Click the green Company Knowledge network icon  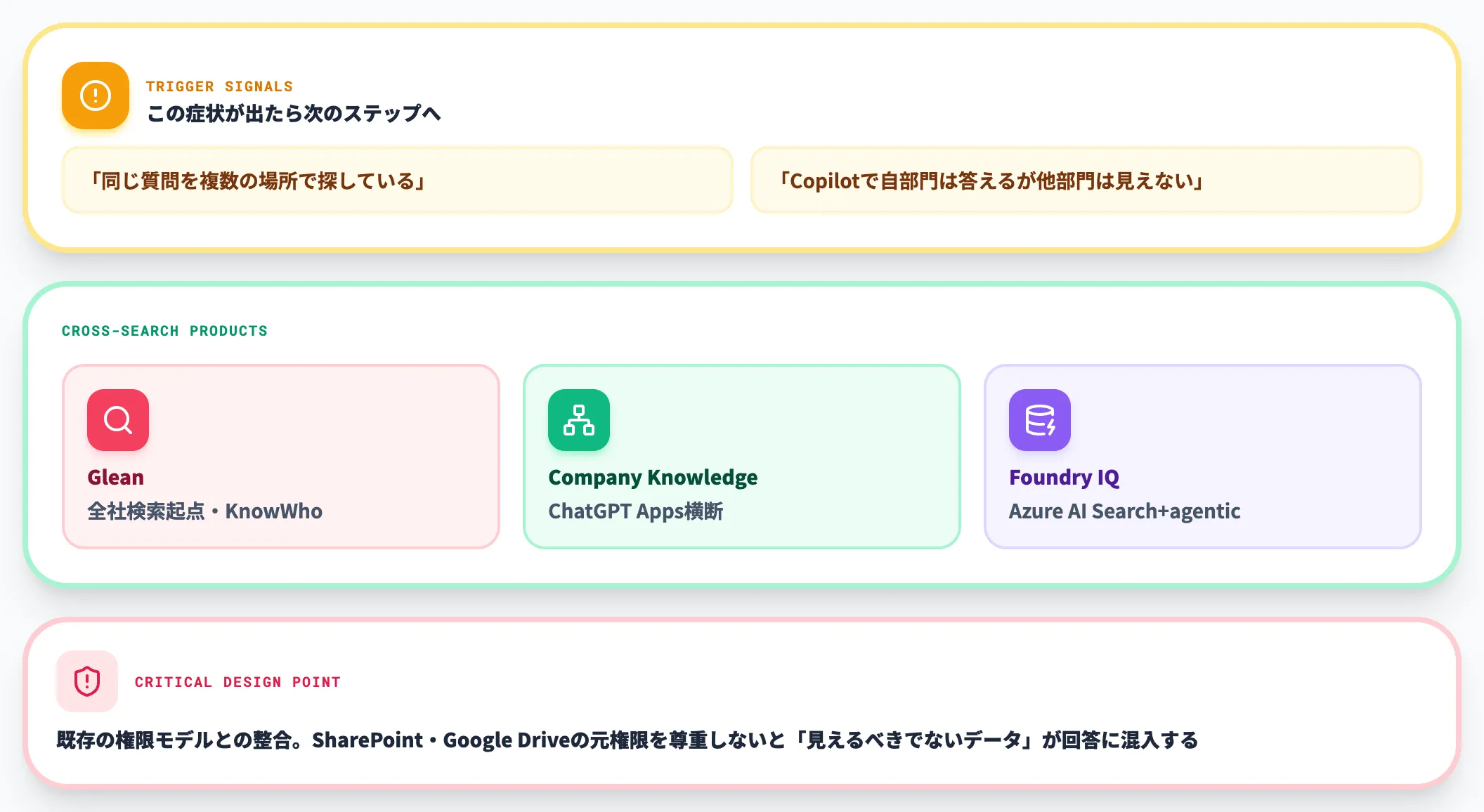579,420
